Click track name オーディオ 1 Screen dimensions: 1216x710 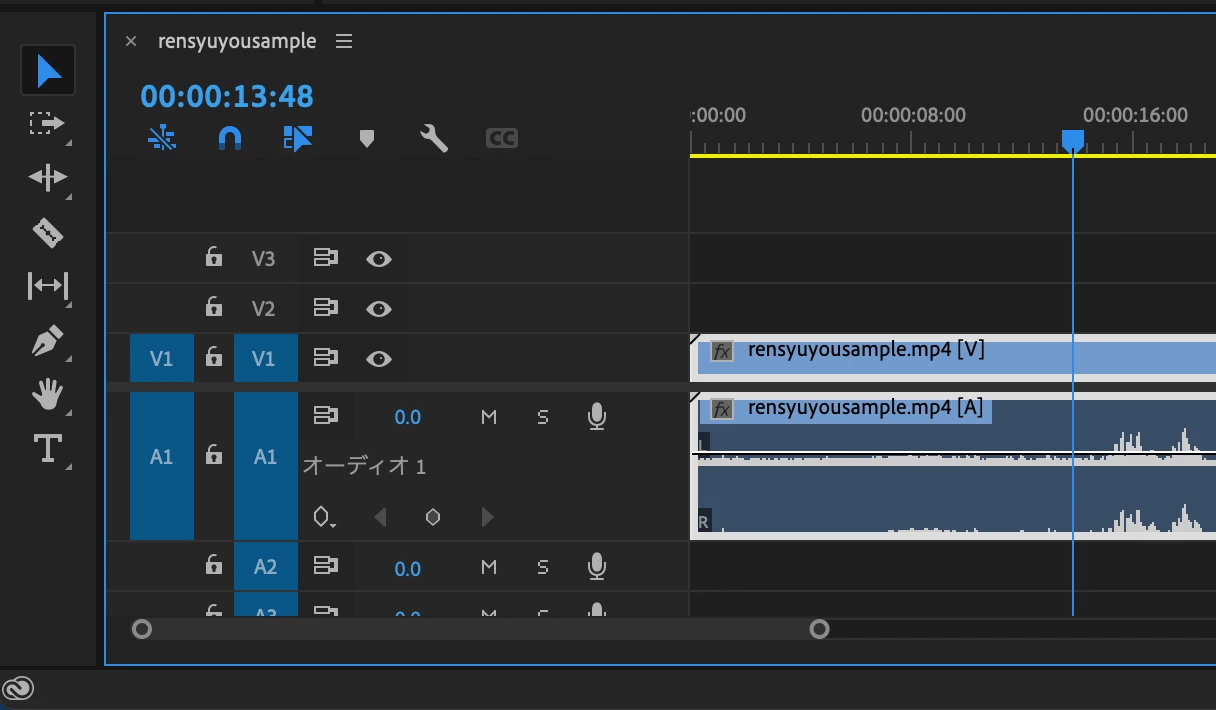pyautogui.click(x=364, y=466)
